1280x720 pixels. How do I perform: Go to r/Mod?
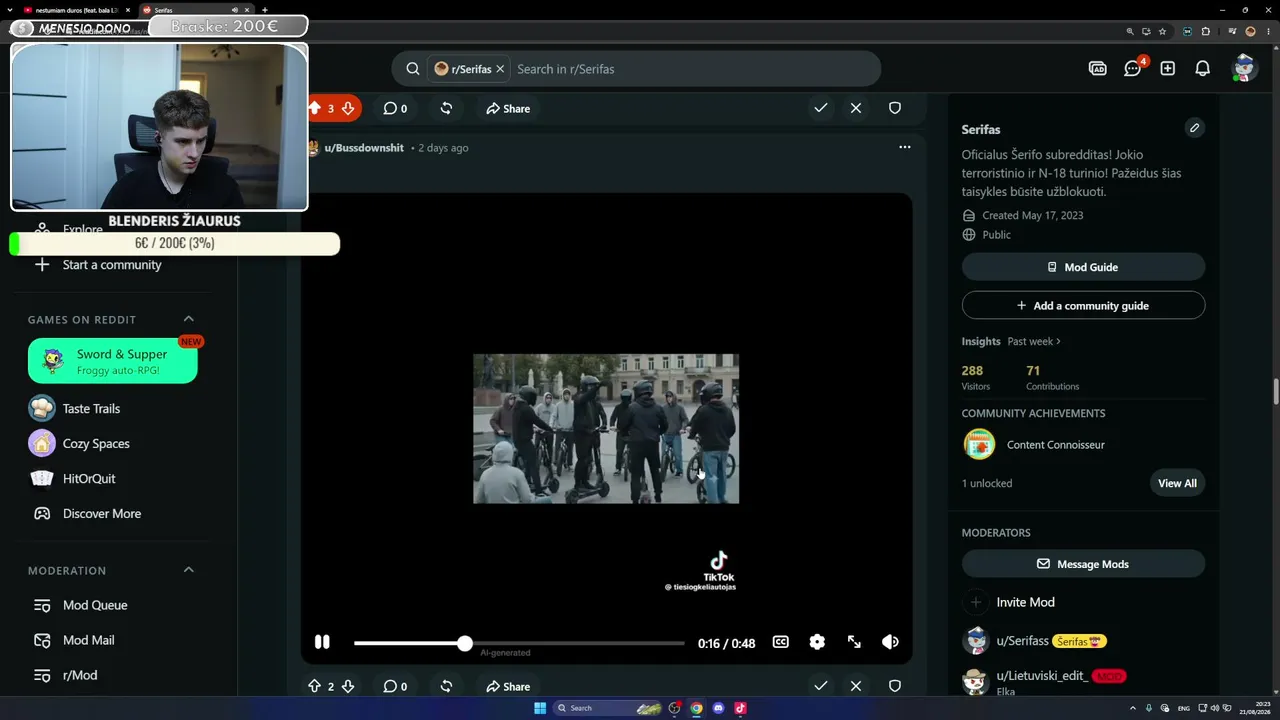tap(80, 675)
